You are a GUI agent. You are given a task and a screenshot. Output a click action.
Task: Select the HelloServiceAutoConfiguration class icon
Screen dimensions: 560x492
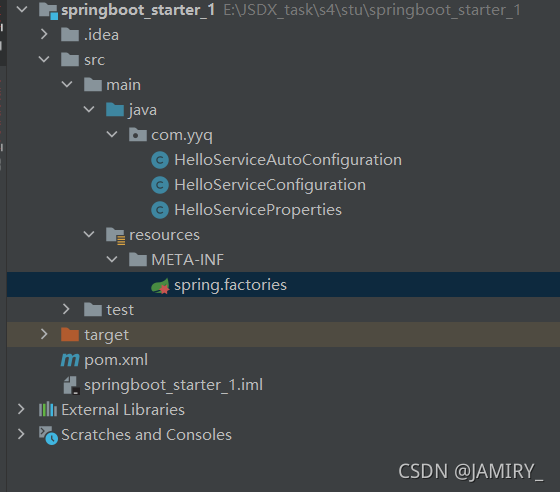coord(160,160)
